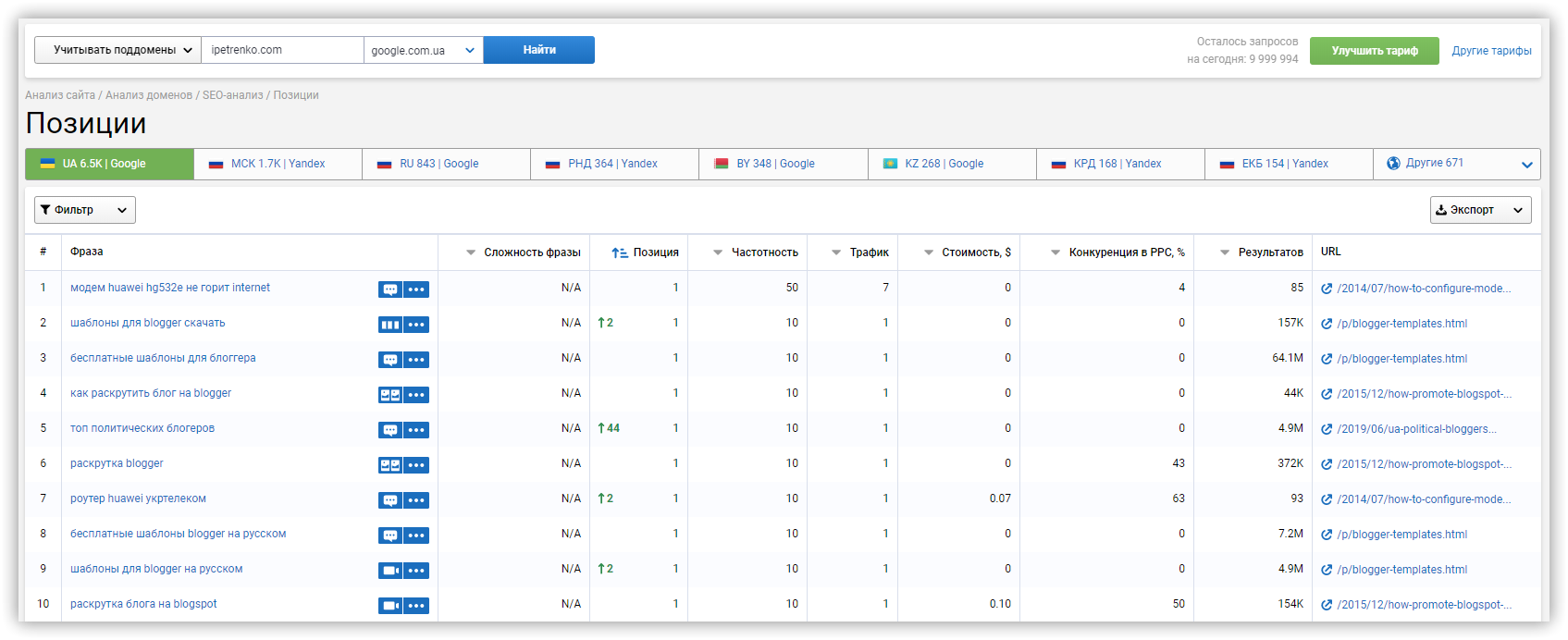Sort by 'Конкуренция в PPC, %' column
The height and width of the screenshot is (640, 1568).
pyautogui.click(x=1117, y=252)
